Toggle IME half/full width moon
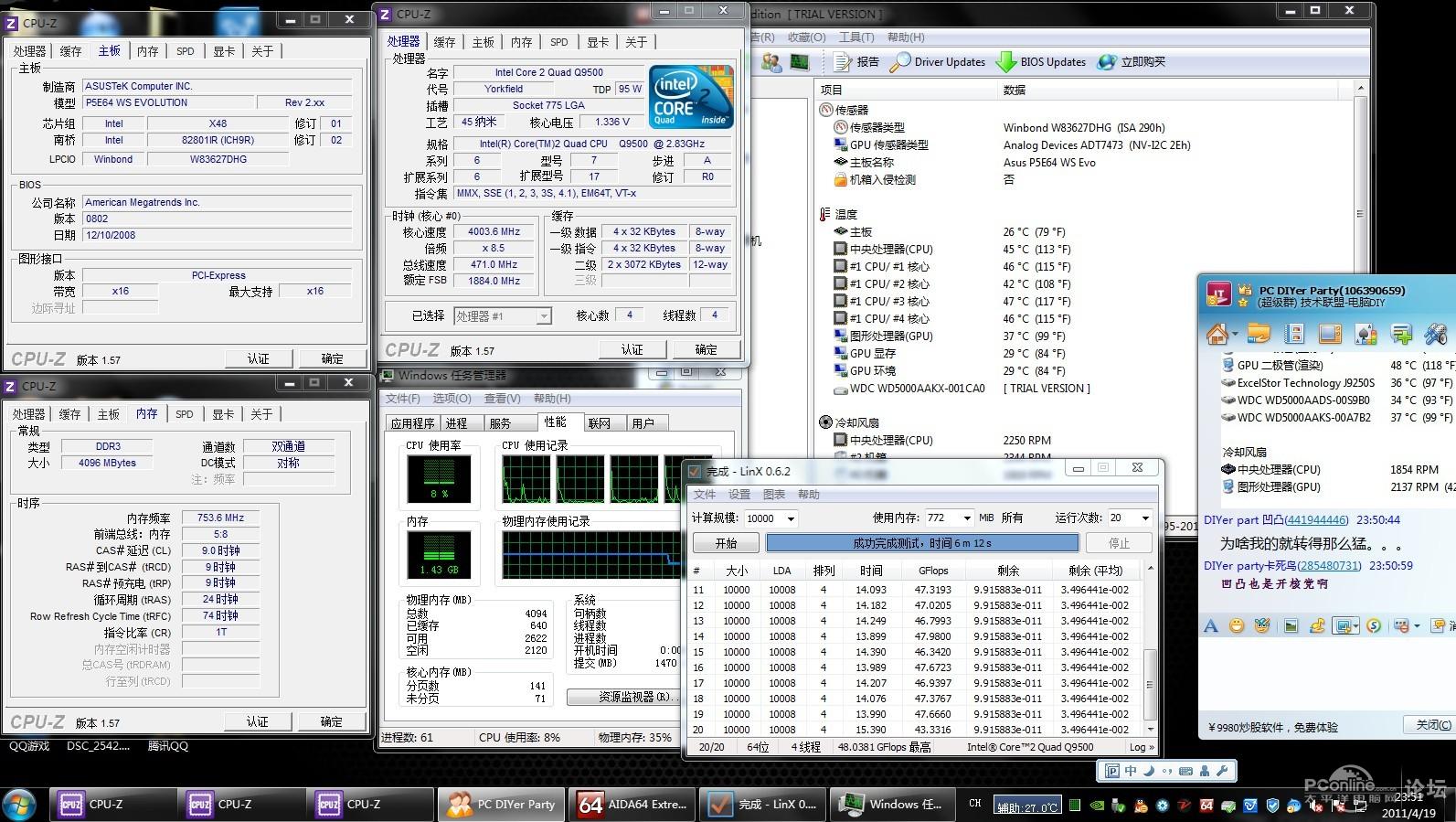This screenshot has width=1456, height=822. tap(1150, 771)
